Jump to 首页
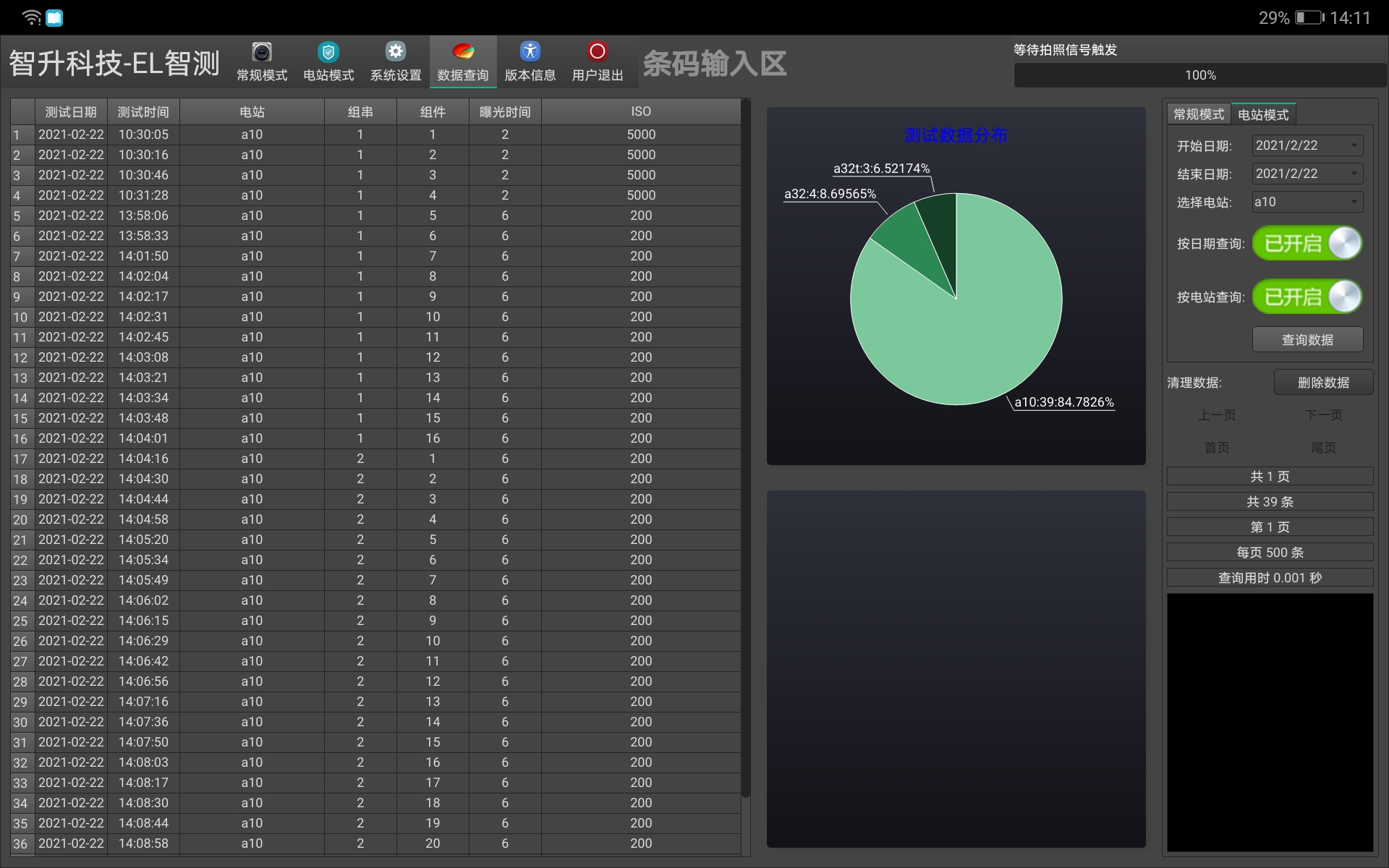 pos(1217,448)
